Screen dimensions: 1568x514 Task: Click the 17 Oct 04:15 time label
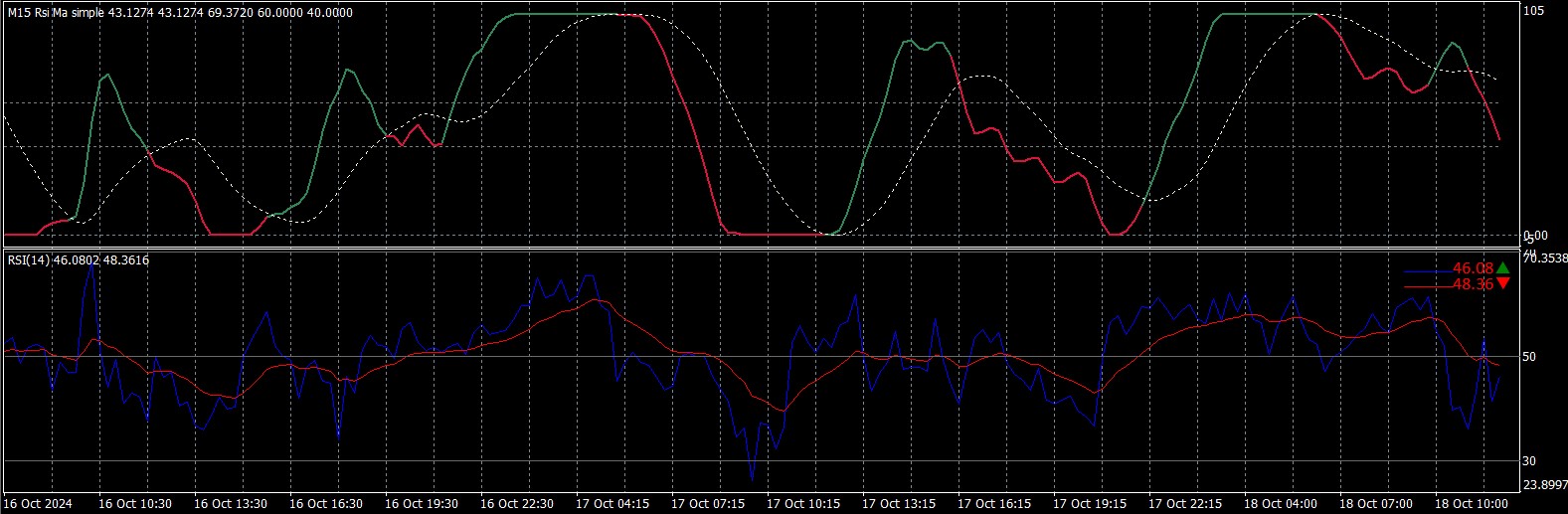[x=612, y=504]
